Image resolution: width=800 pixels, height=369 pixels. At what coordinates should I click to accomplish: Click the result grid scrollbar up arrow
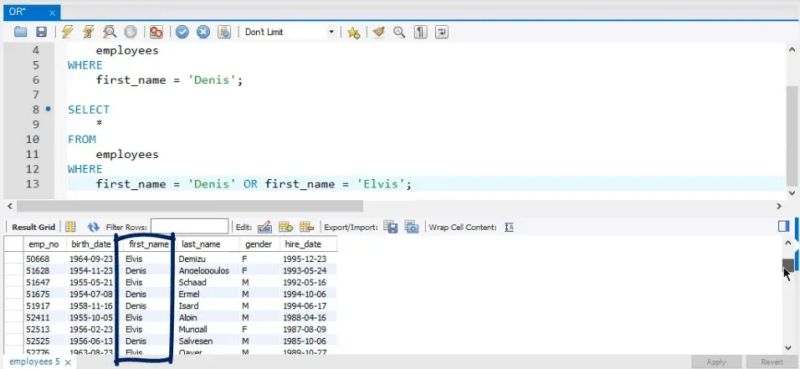tap(788, 243)
